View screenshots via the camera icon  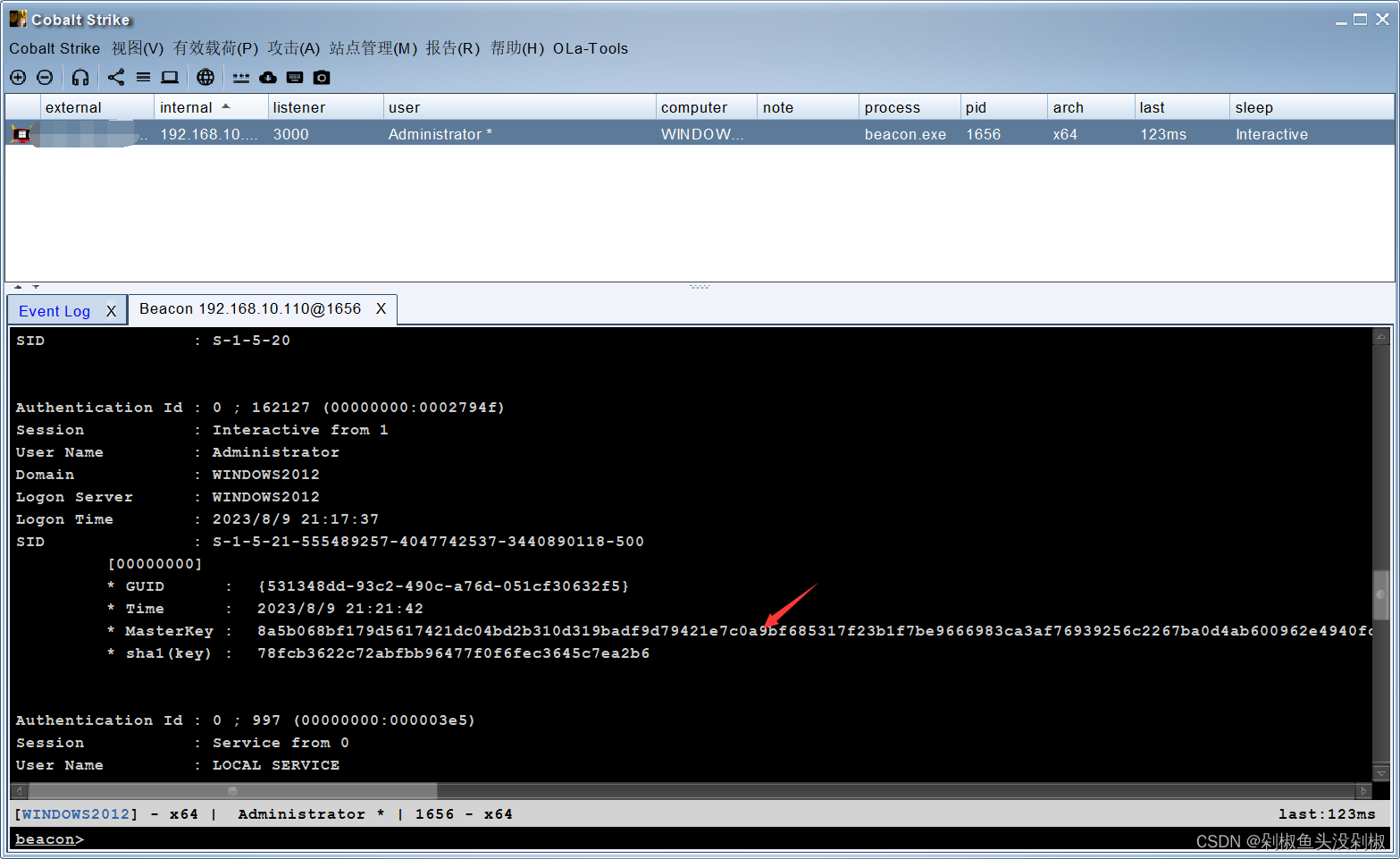point(322,78)
